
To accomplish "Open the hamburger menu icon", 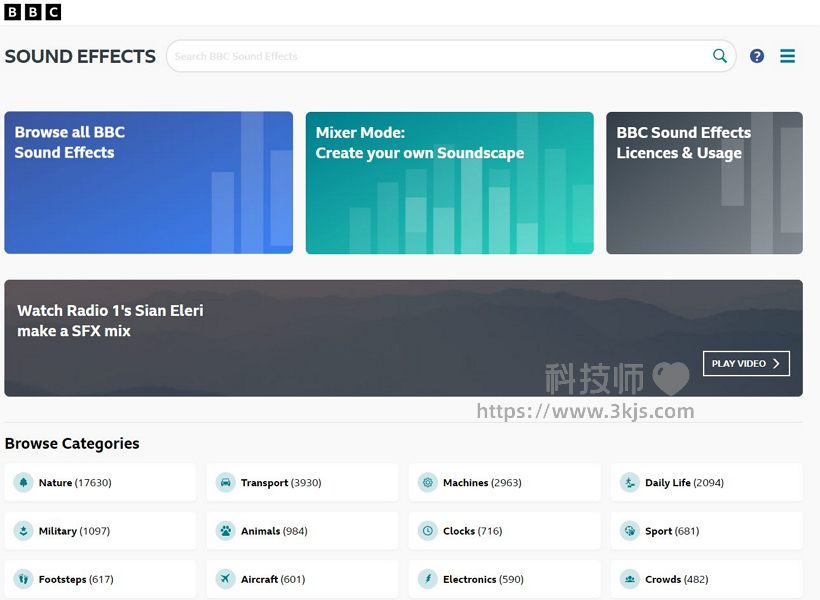I will point(787,55).
